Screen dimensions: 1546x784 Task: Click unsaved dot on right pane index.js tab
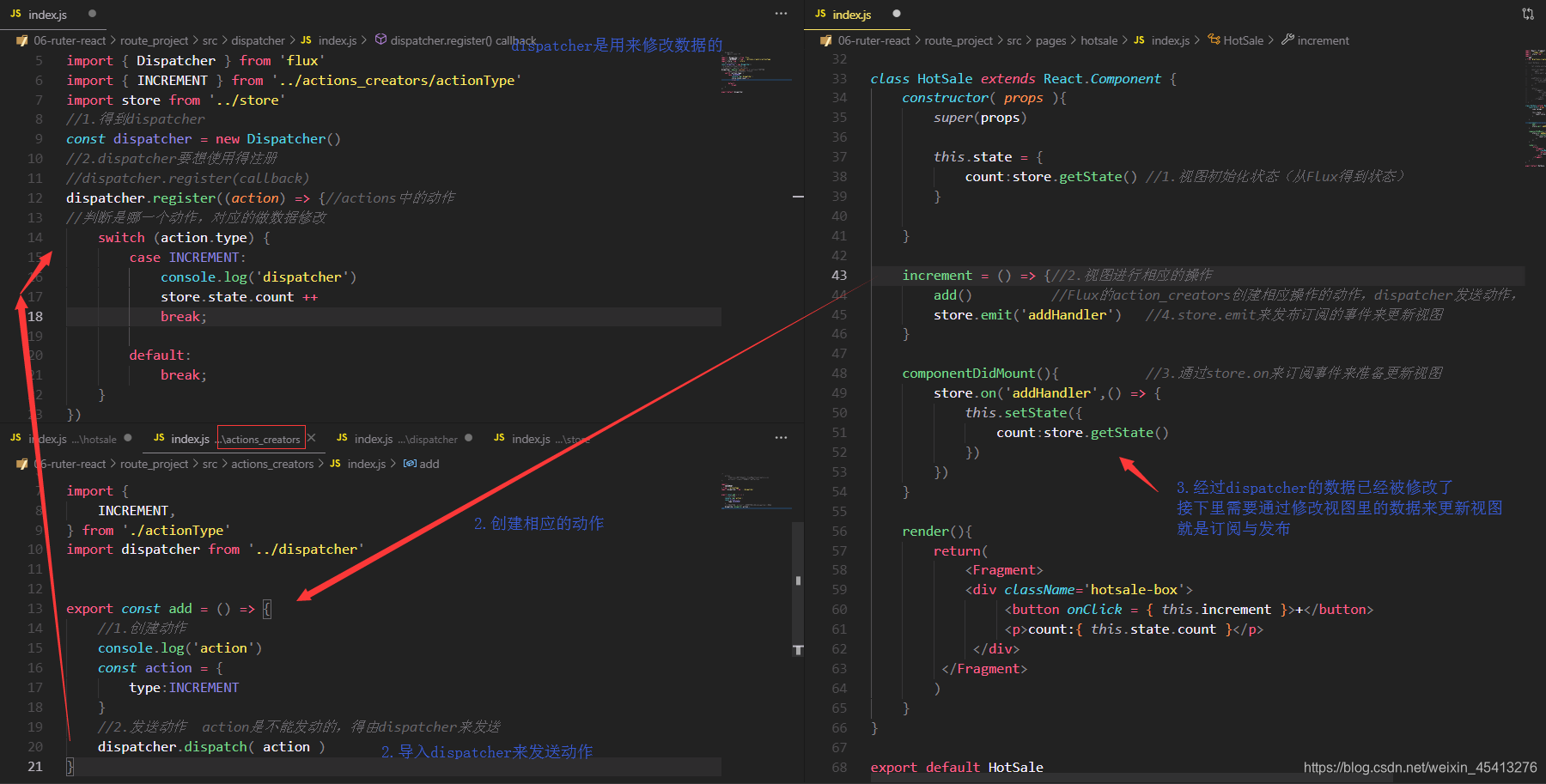pyautogui.click(x=896, y=14)
